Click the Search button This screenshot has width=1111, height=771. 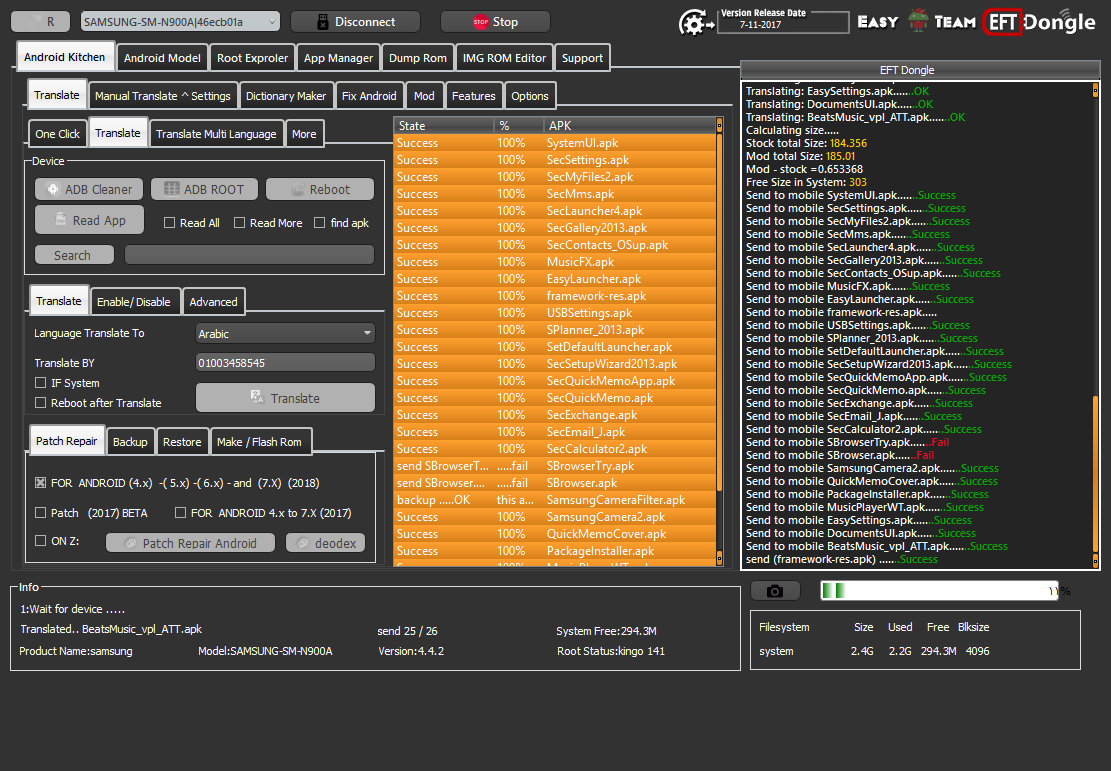tap(74, 255)
